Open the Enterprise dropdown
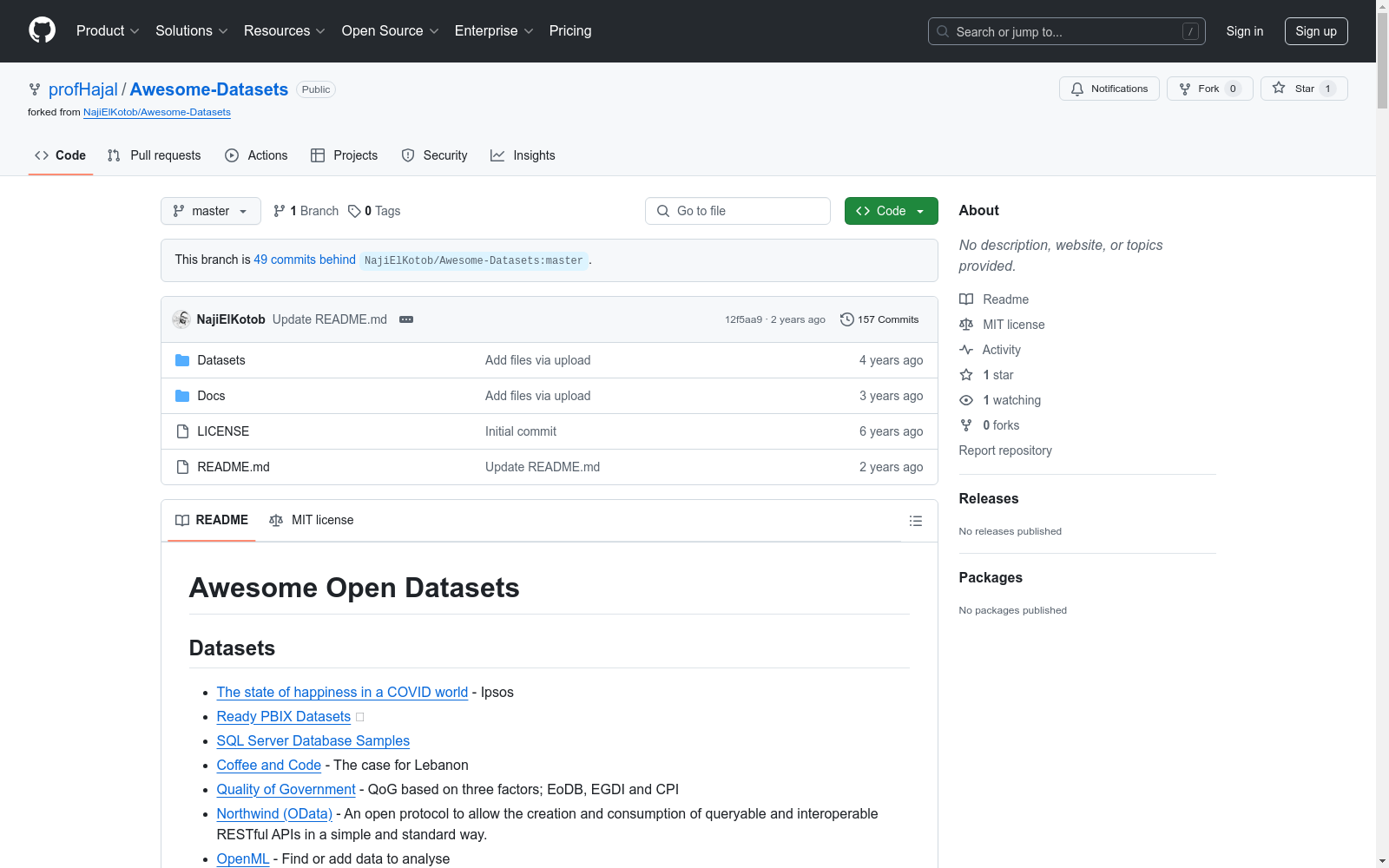1389x868 pixels. pos(494,31)
